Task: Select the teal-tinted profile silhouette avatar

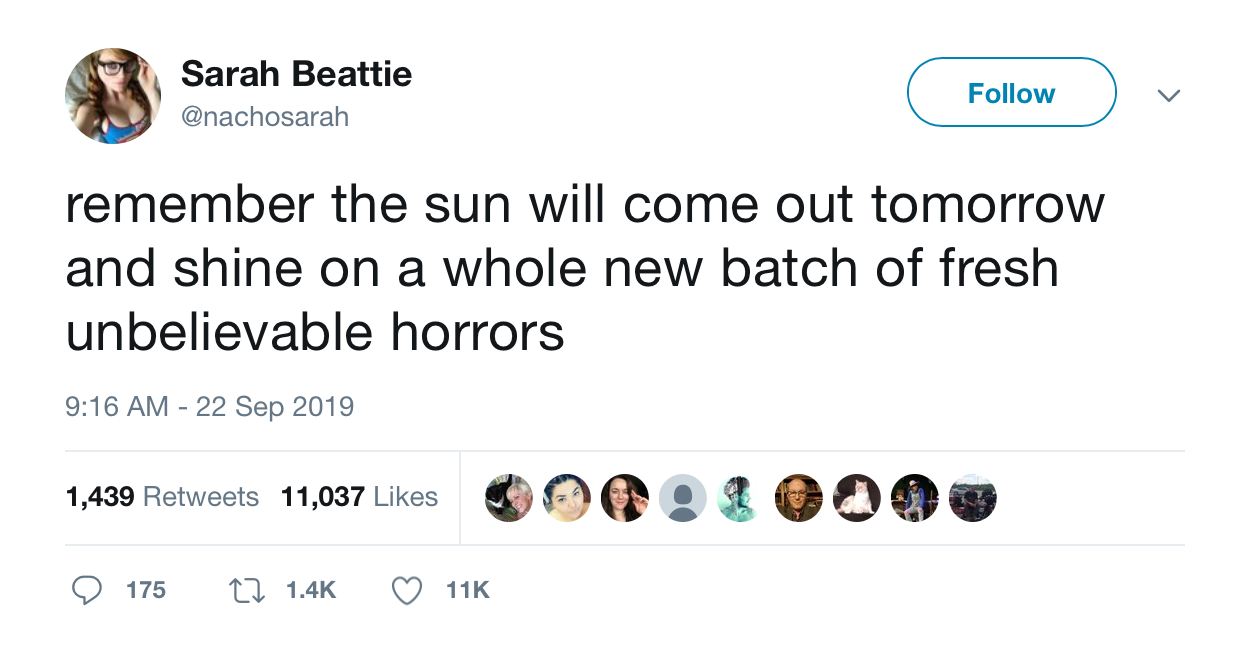Action: pos(740,498)
